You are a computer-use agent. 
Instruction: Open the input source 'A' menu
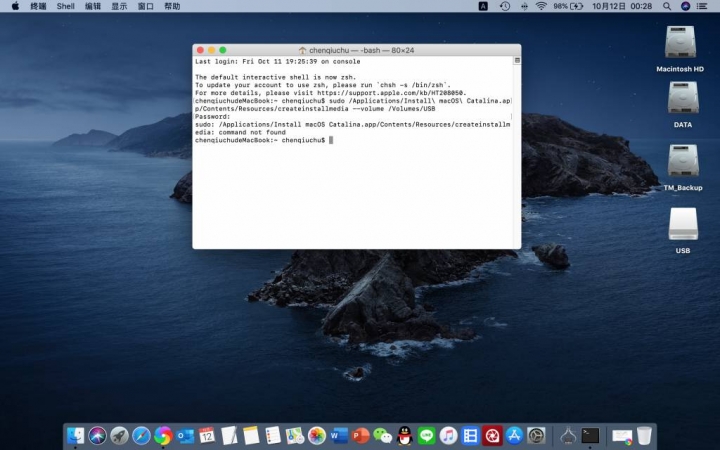(483, 6)
